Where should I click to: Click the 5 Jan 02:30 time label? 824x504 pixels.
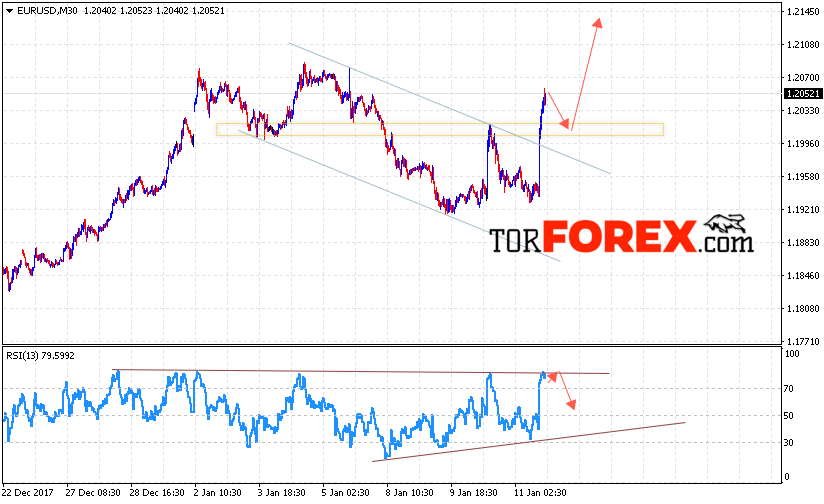tap(346, 493)
